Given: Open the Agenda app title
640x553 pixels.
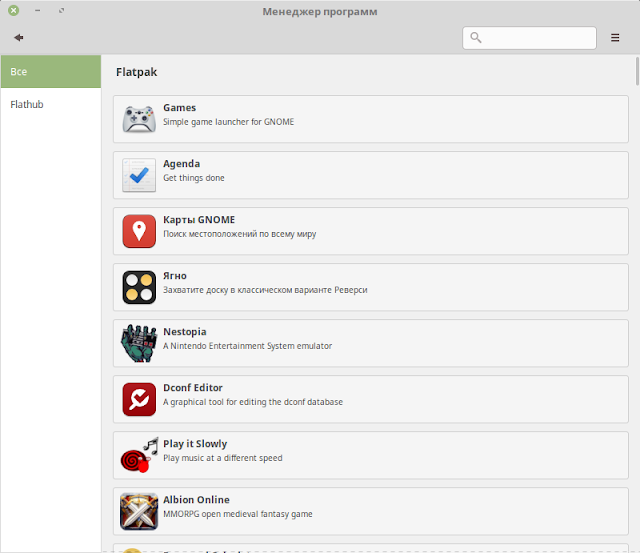Looking at the screenshot, I should 182,164.
